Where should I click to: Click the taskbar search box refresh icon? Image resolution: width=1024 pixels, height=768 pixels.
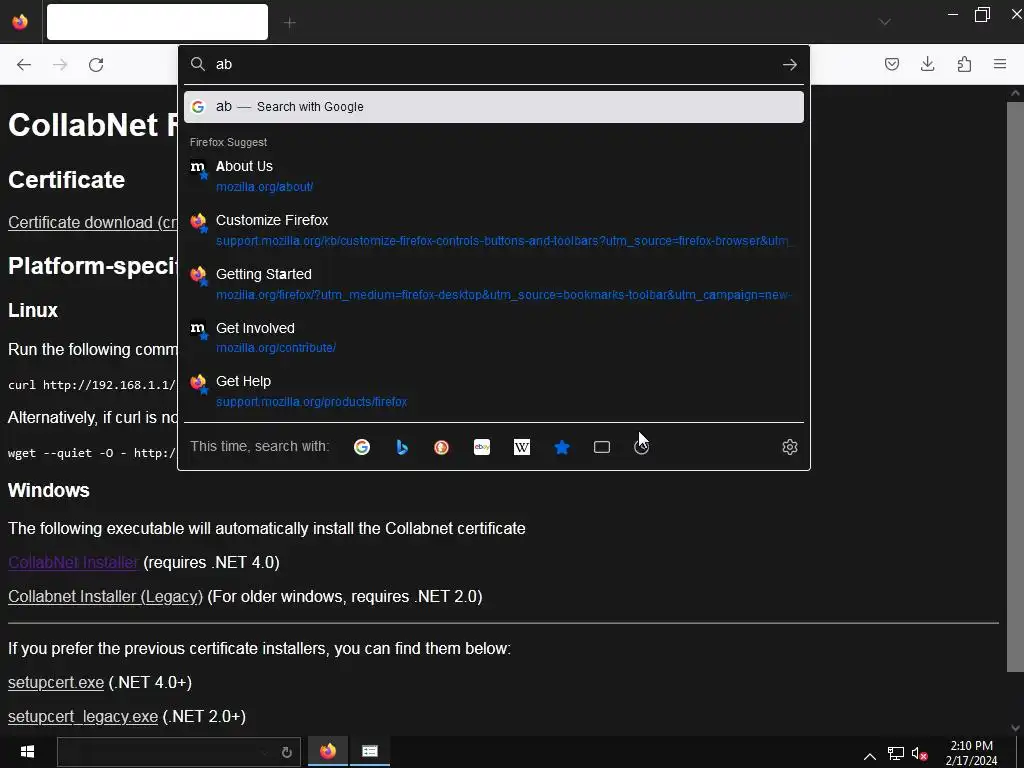pyautogui.click(x=286, y=752)
